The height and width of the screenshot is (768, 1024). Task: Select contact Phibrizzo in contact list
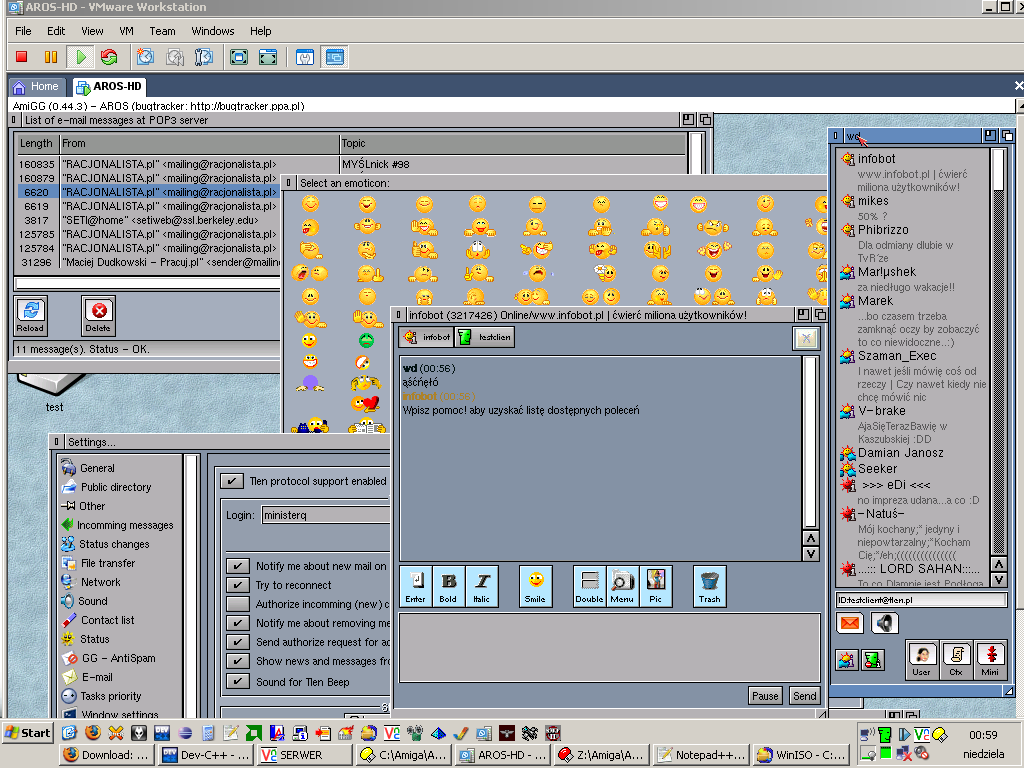pos(883,230)
